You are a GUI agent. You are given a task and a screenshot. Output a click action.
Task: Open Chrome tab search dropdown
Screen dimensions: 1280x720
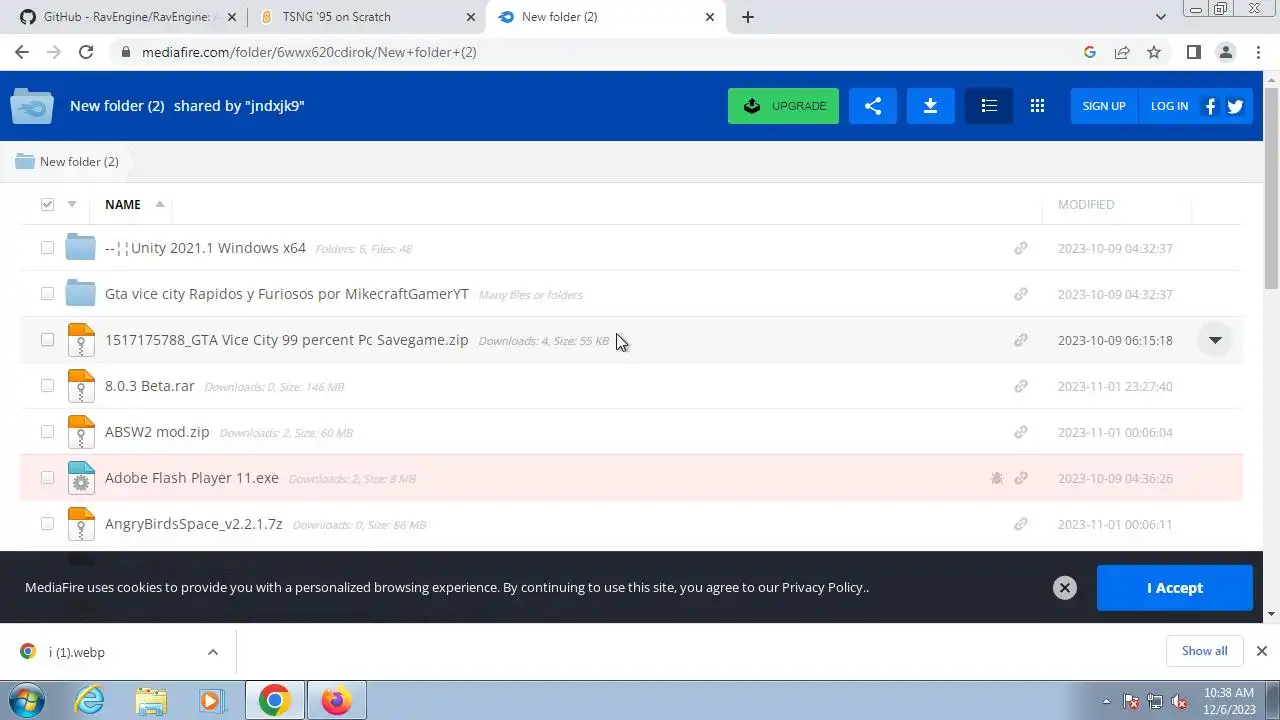tap(1160, 17)
